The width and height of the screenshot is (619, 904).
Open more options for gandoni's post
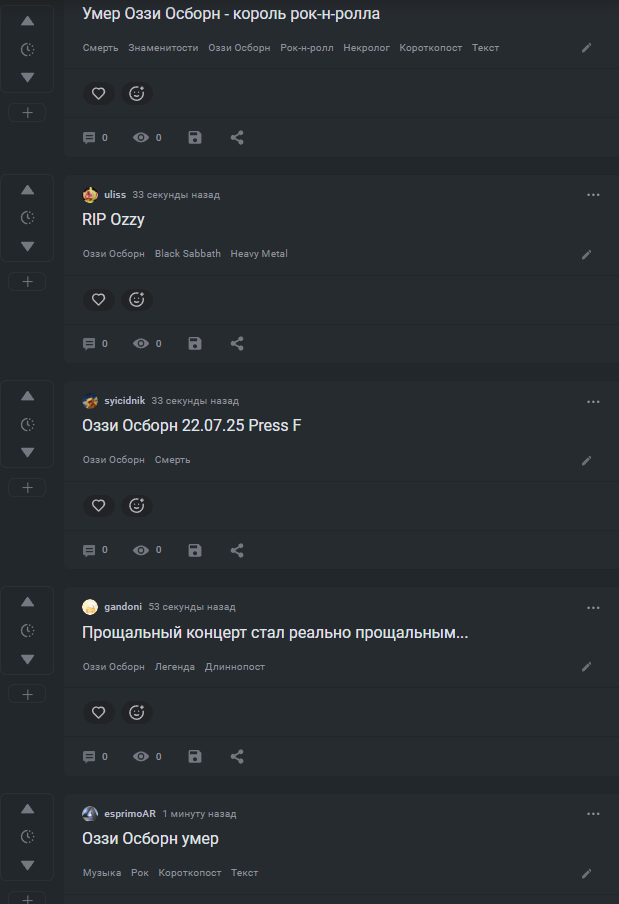pos(593,607)
